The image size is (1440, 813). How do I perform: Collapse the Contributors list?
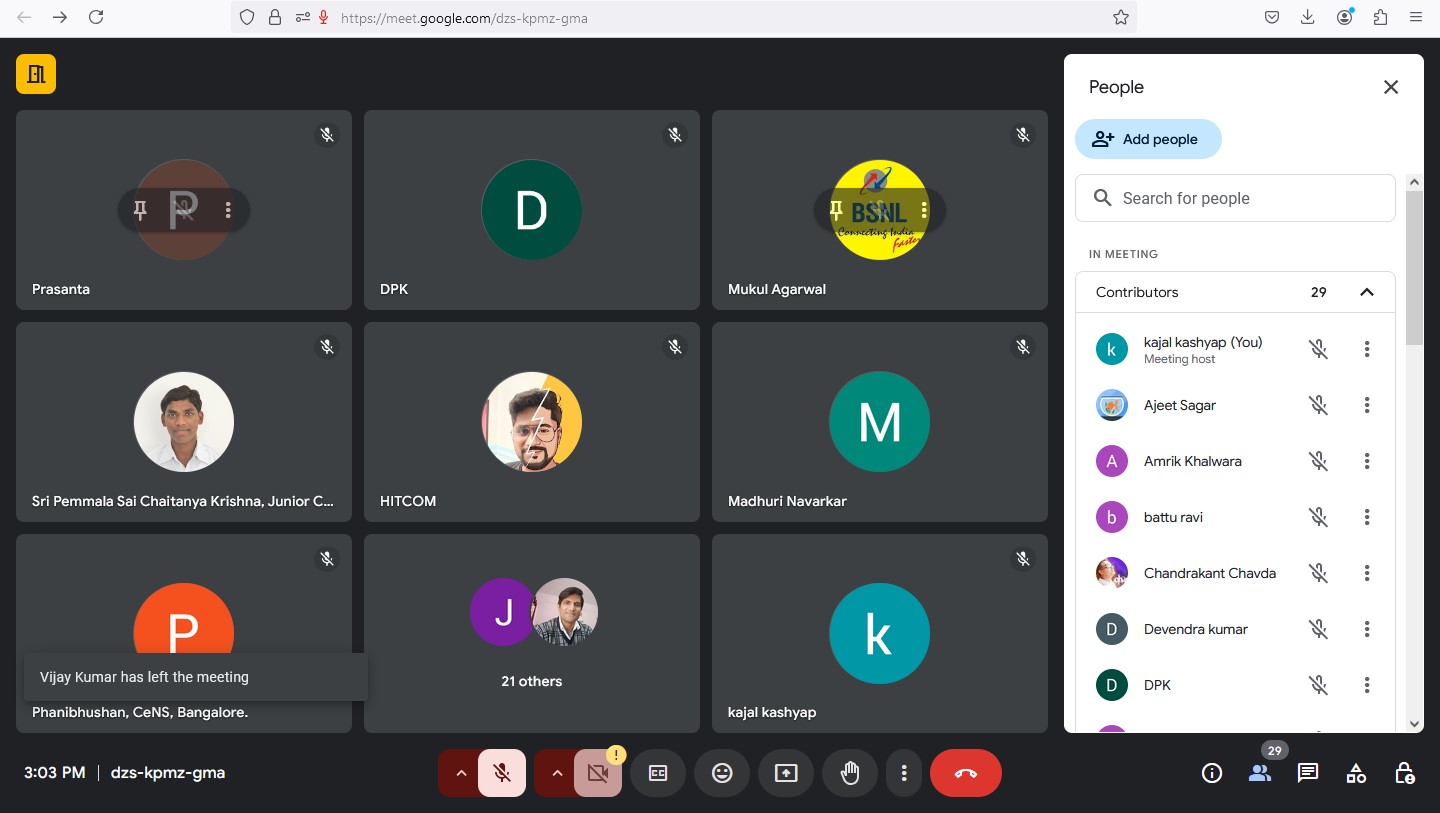tap(1366, 292)
